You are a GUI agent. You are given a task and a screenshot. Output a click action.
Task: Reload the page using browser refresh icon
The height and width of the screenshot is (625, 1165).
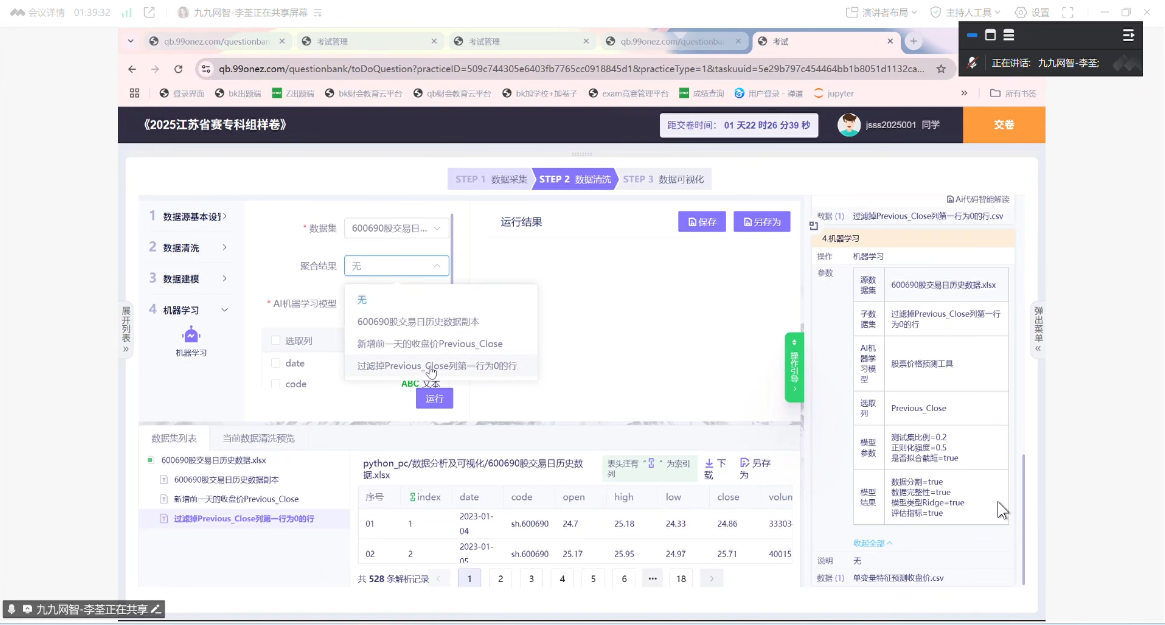[178, 69]
